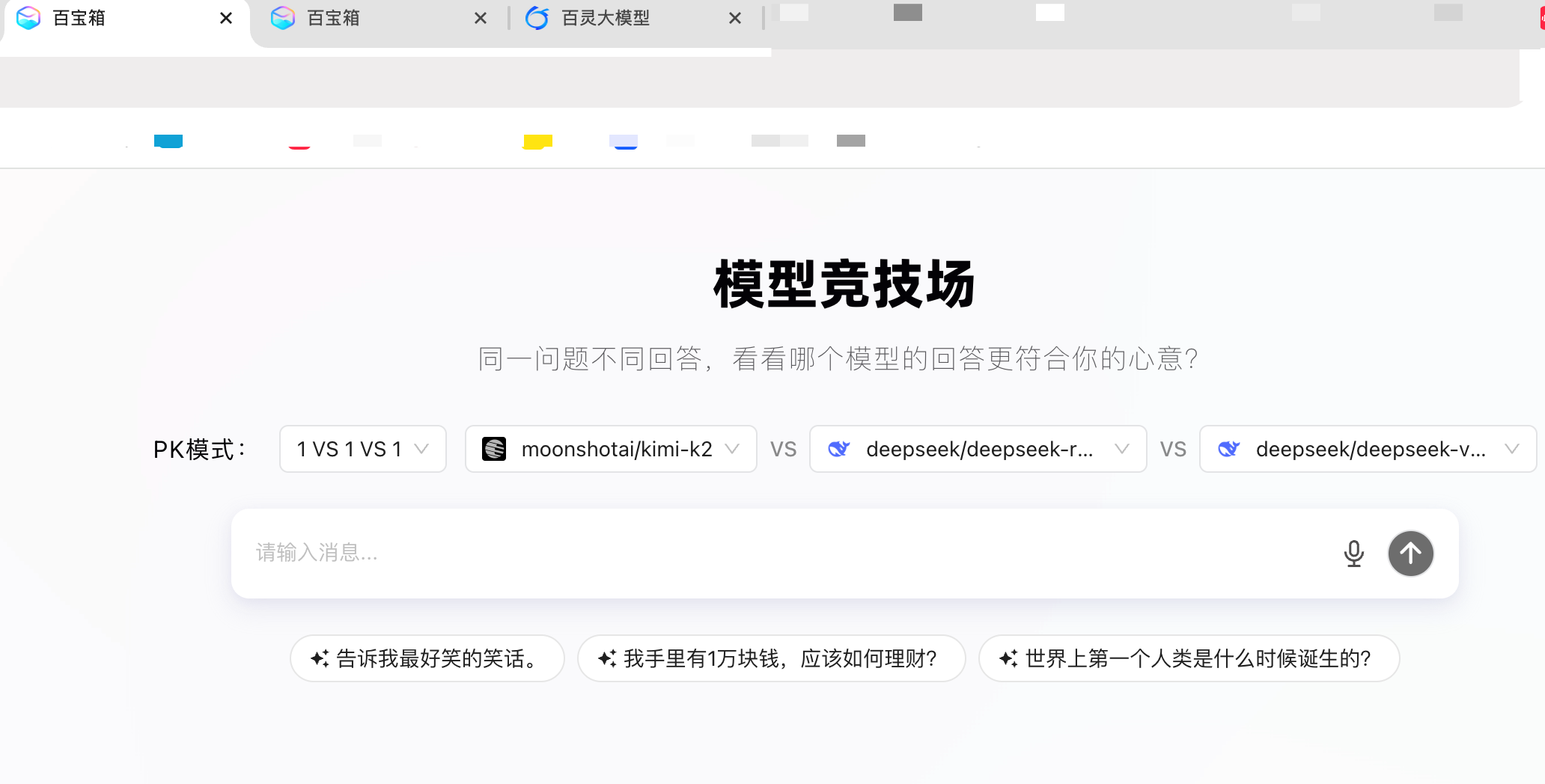The width and height of the screenshot is (1545, 784).
Task: Open the deepseek/deepseek-v model dropdown
Action: 1511,449
